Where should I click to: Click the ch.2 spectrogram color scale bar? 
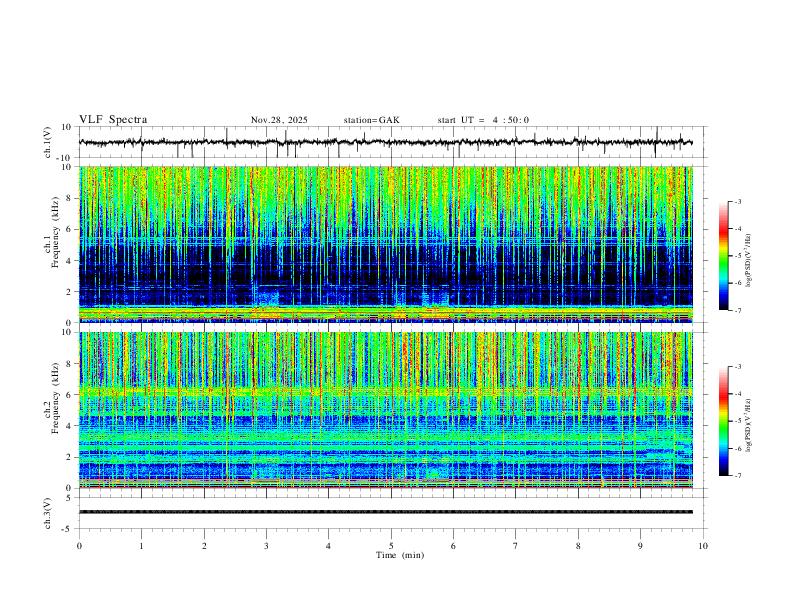click(x=723, y=421)
